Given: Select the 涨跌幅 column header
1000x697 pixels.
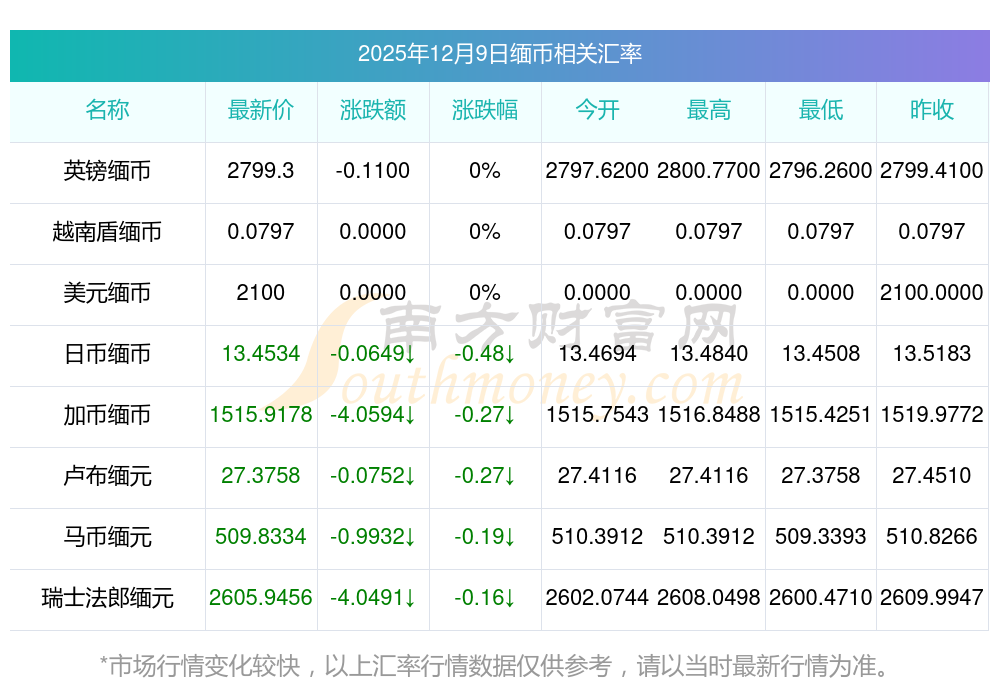Looking at the screenshot, I should [485, 111].
